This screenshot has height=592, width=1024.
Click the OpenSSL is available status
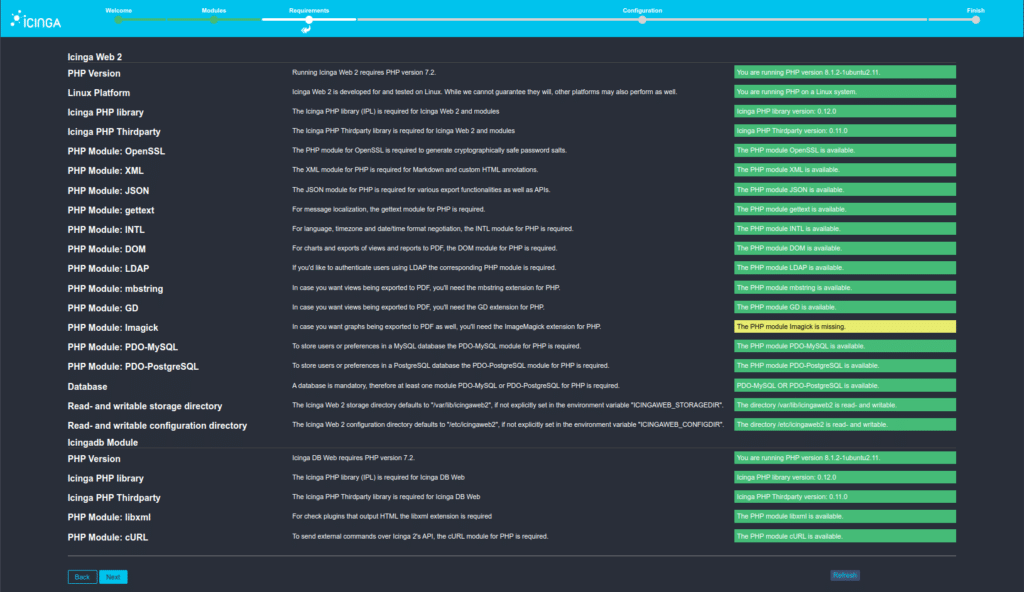click(x=844, y=150)
